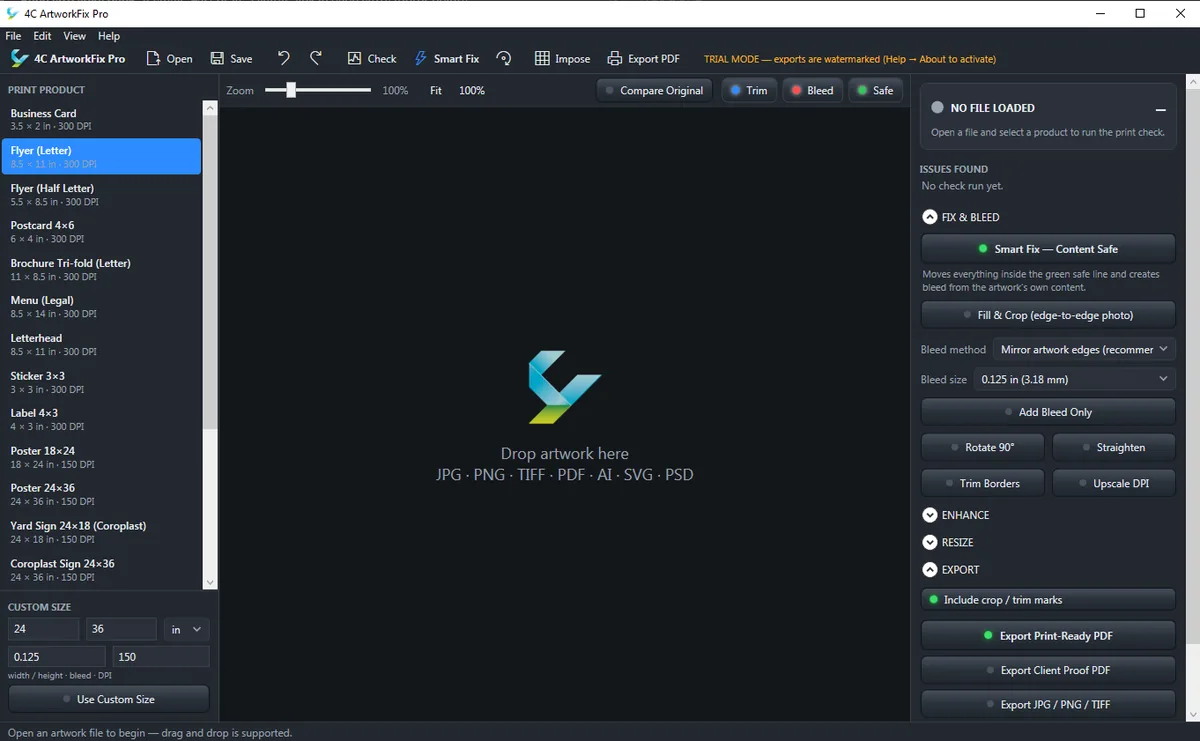Viewport: 1200px width, 741px height.
Task: Click the 4C logo in the canvas center
Action: pyautogui.click(x=564, y=387)
